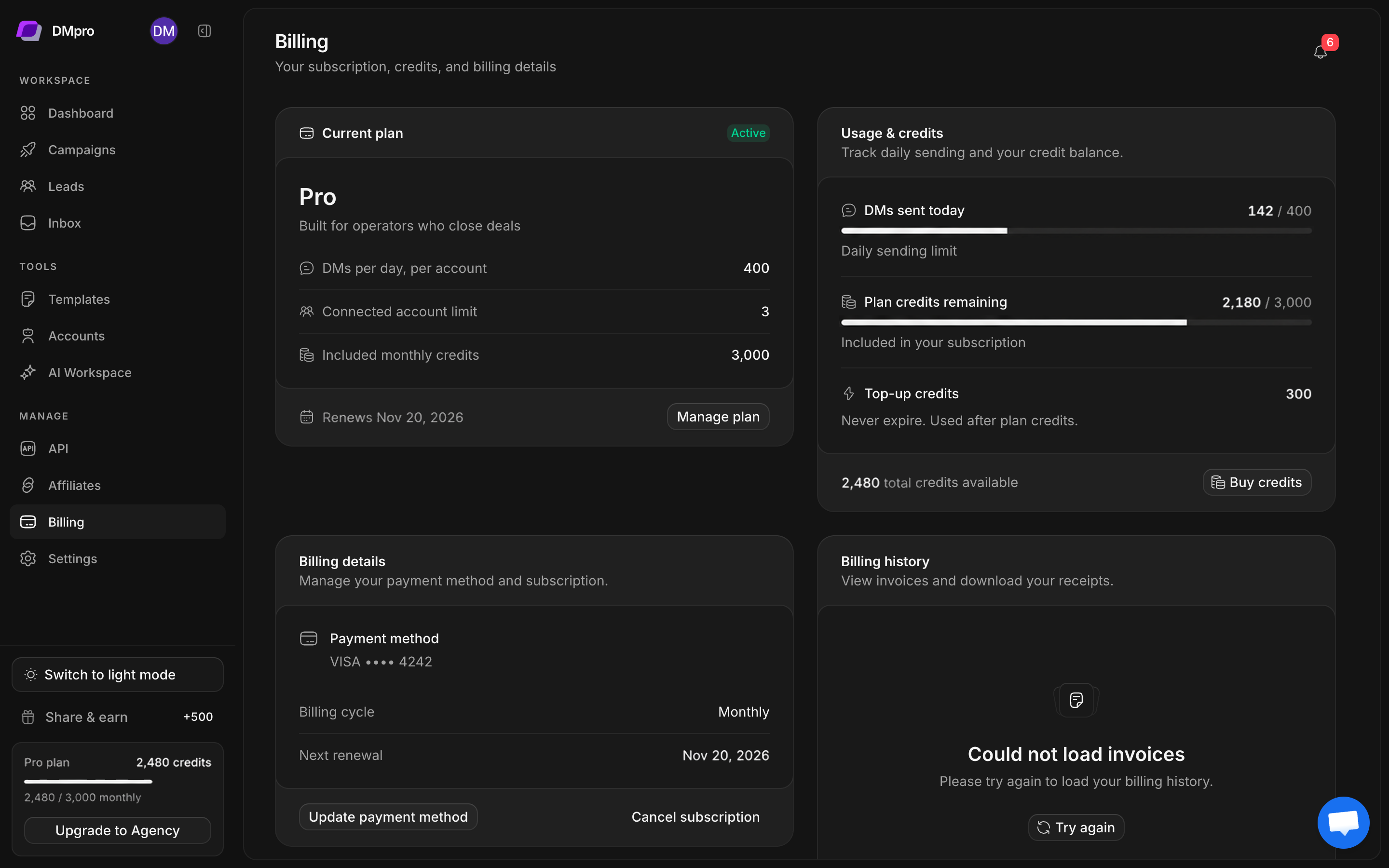Click the Plan credits remaining coins icon
Image resolution: width=1389 pixels, height=868 pixels.
click(849, 302)
